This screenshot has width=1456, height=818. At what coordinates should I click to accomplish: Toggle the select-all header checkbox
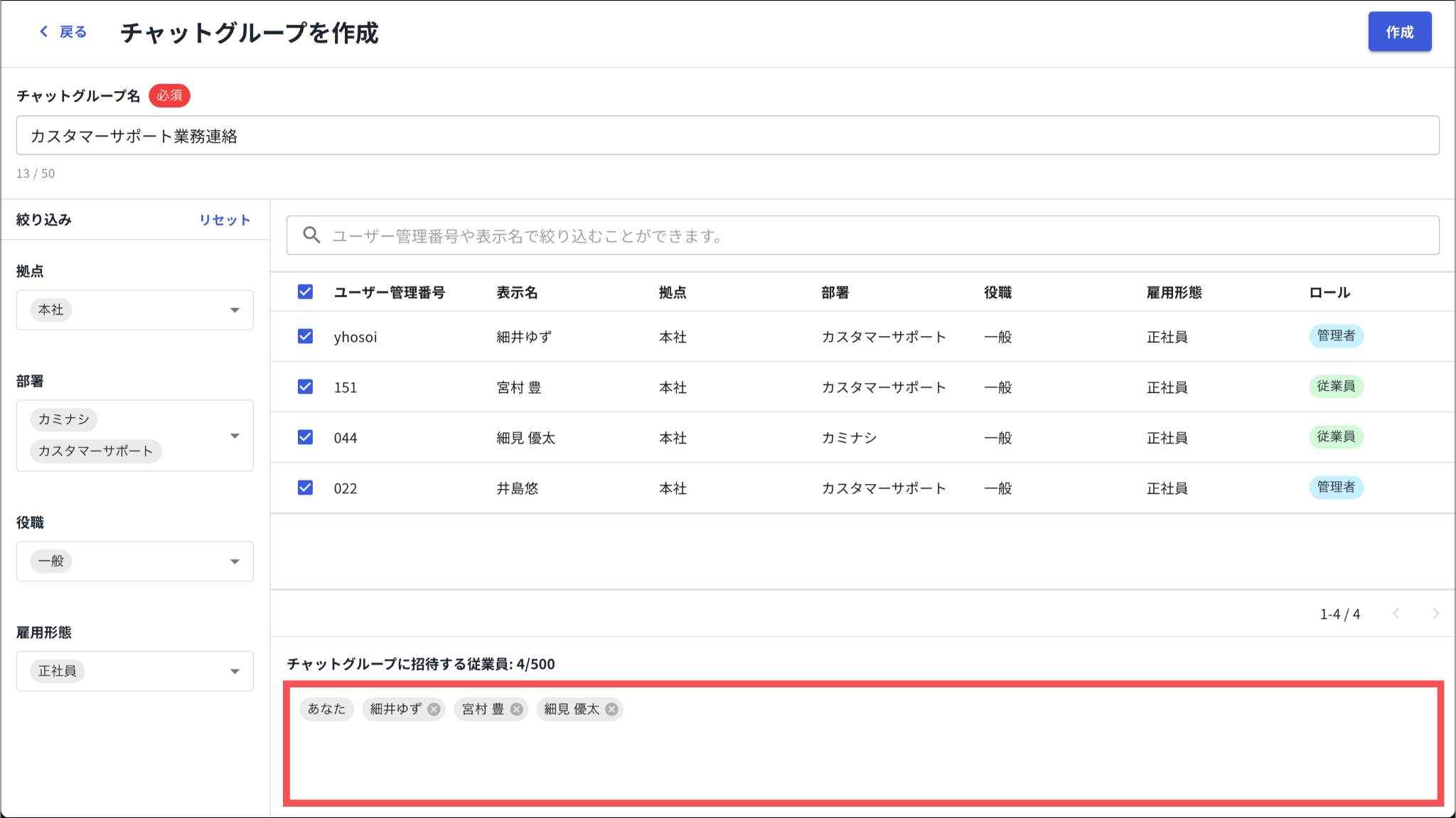point(305,292)
